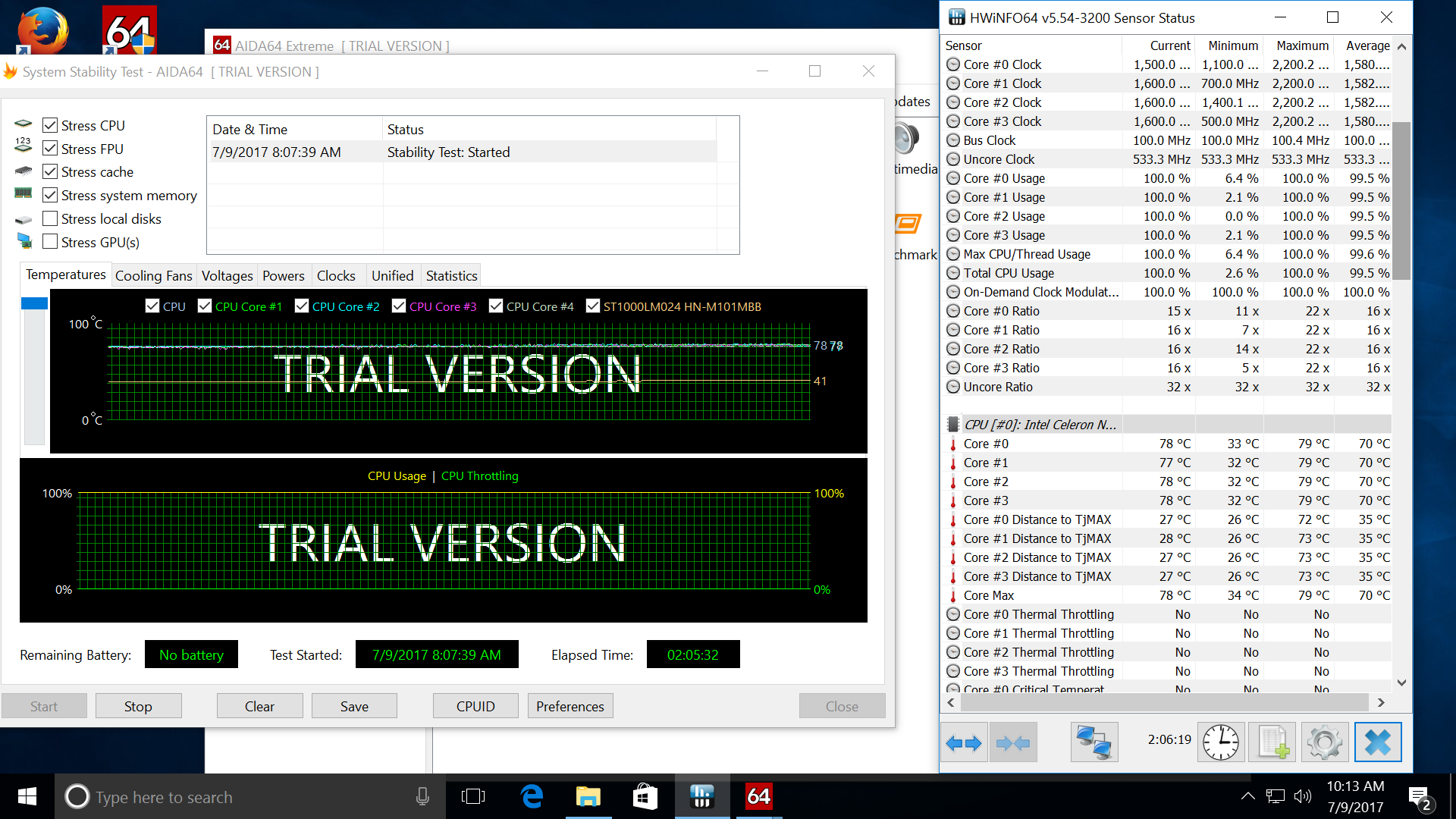Image resolution: width=1456 pixels, height=819 pixels.
Task: Click the Core #0 Clock sensor icon
Action: (x=953, y=64)
